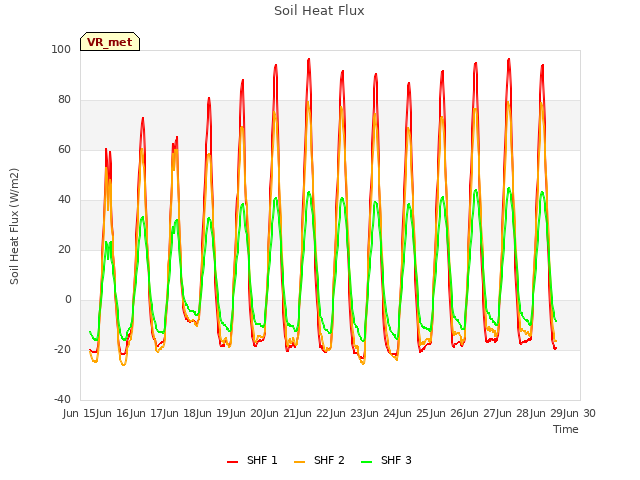Click the -40 y-axis tick label

point(62,399)
